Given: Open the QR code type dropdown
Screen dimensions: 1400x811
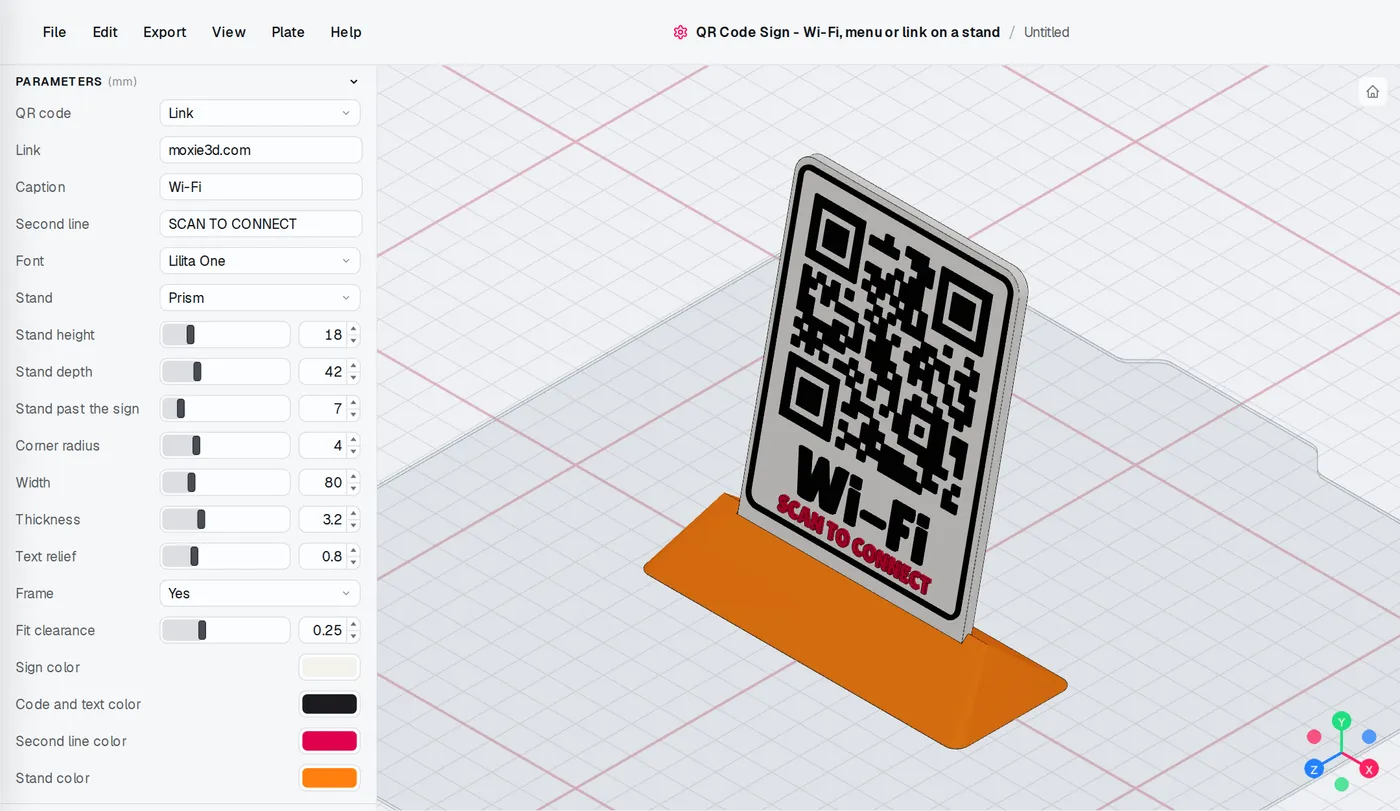Looking at the screenshot, I should tap(260, 113).
